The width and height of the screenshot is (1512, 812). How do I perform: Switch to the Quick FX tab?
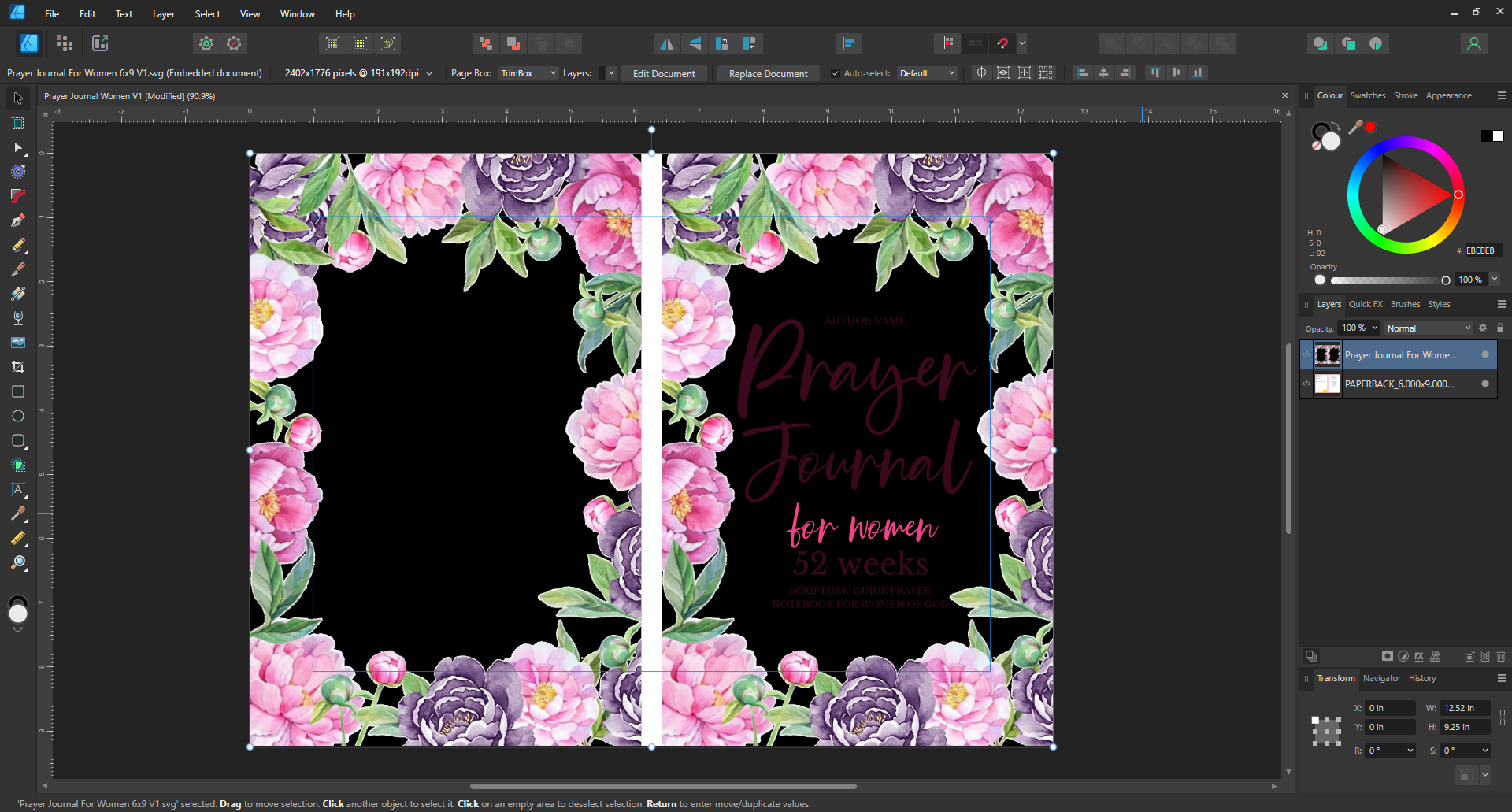click(x=1366, y=304)
